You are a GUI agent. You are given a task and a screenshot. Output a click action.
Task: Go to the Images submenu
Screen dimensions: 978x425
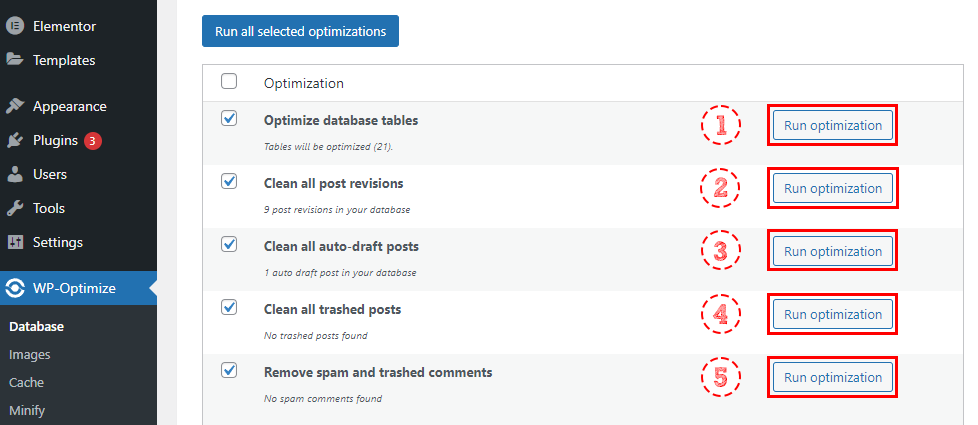tap(29, 354)
